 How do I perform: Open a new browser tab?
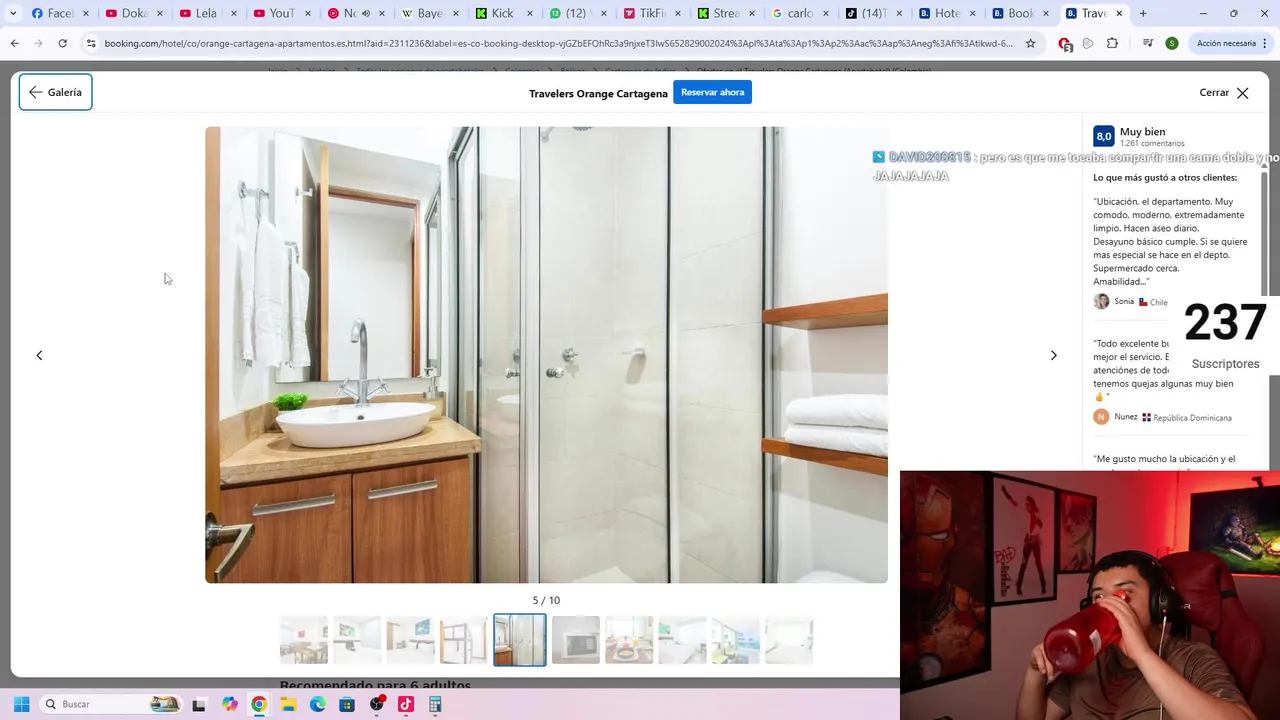pyautogui.click(x=1143, y=13)
